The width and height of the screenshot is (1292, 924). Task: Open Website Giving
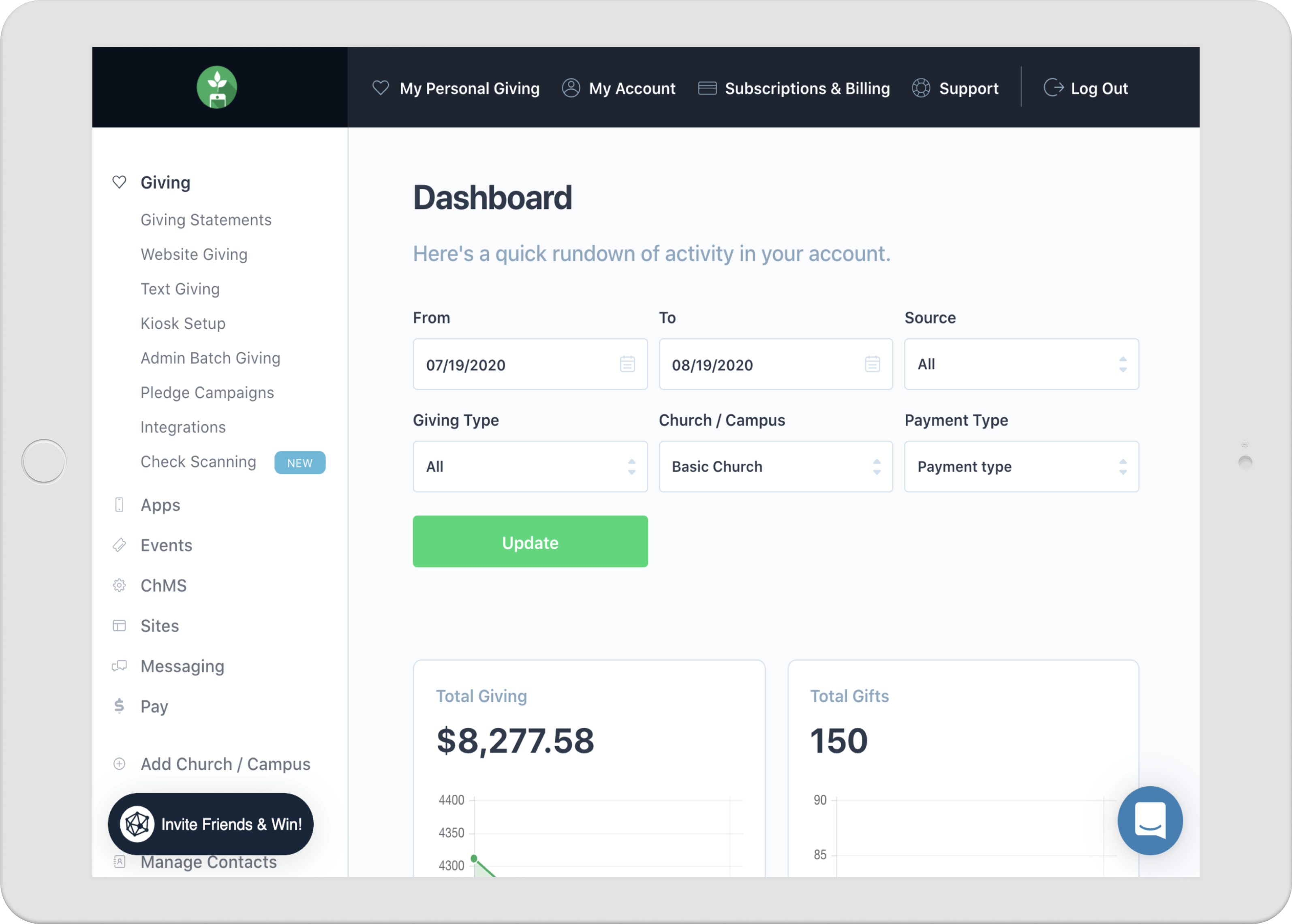click(194, 255)
